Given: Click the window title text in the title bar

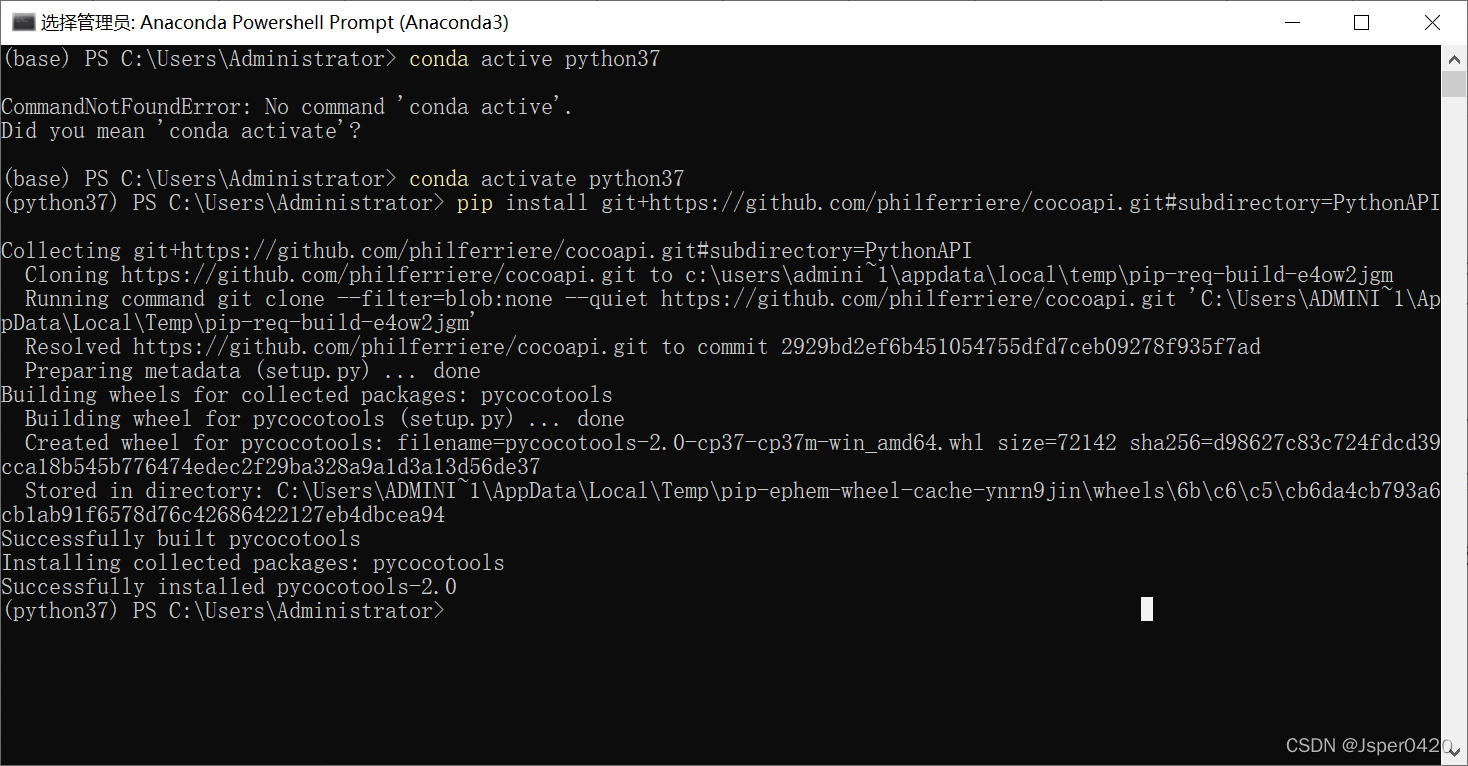Looking at the screenshot, I should pos(274,22).
